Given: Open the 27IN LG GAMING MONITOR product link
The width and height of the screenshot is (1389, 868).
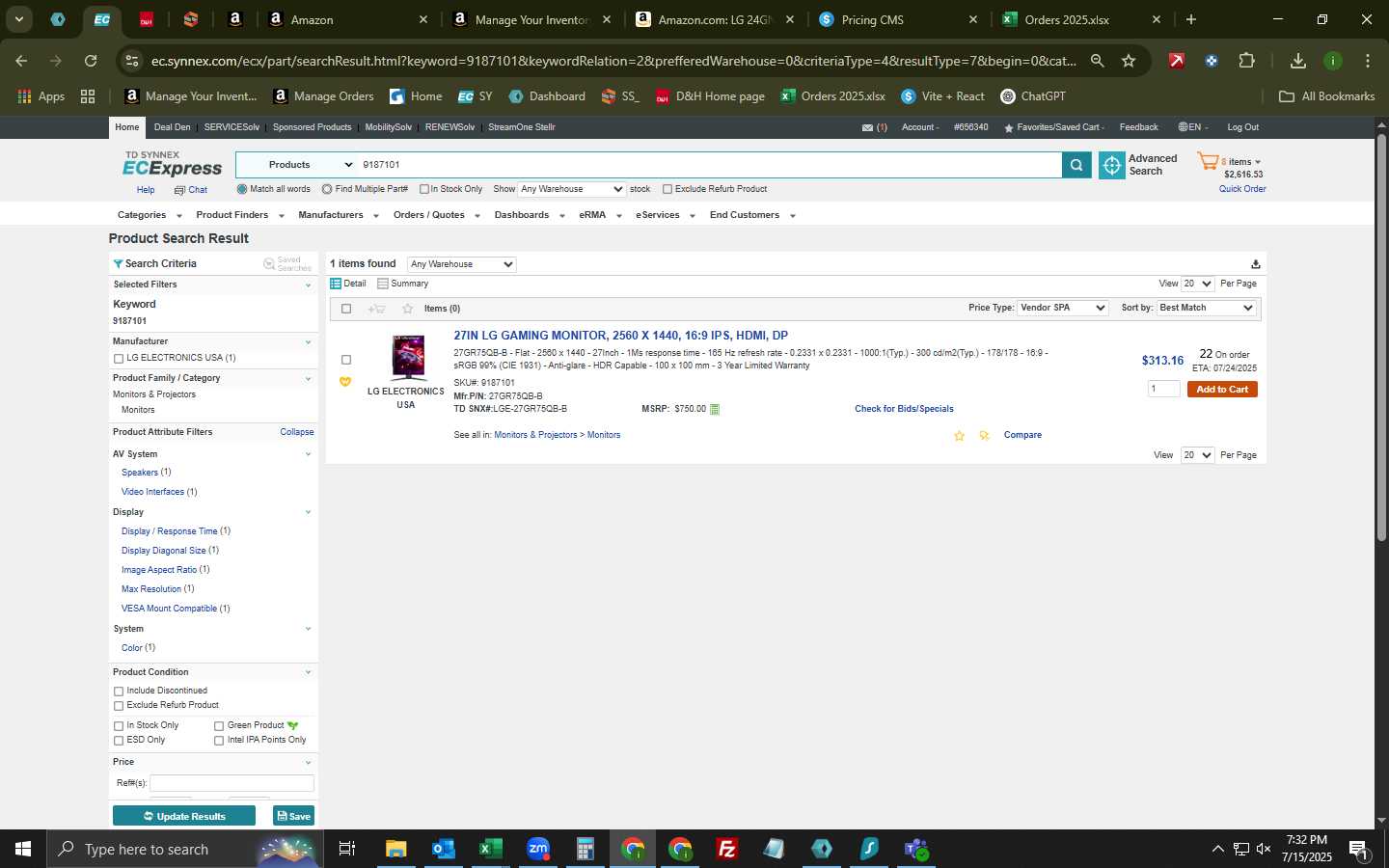Looking at the screenshot, I should (x=621, y=336).
